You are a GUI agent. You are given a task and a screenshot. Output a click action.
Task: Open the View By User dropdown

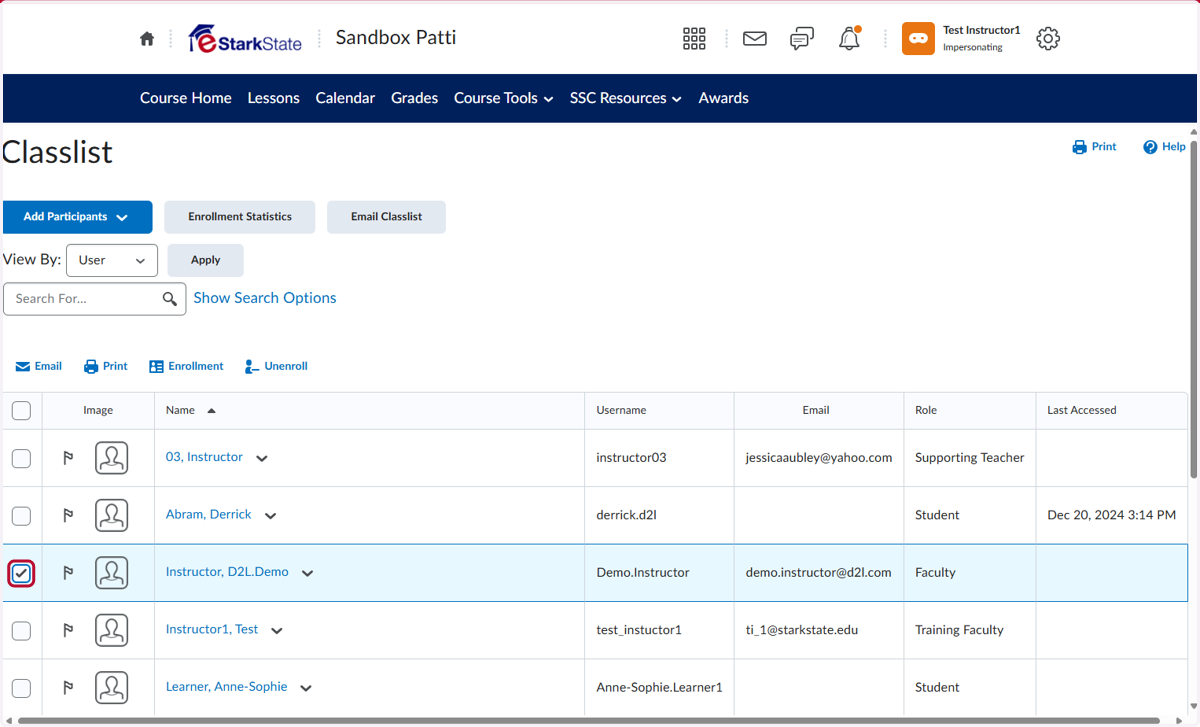(x=112, y=260)
